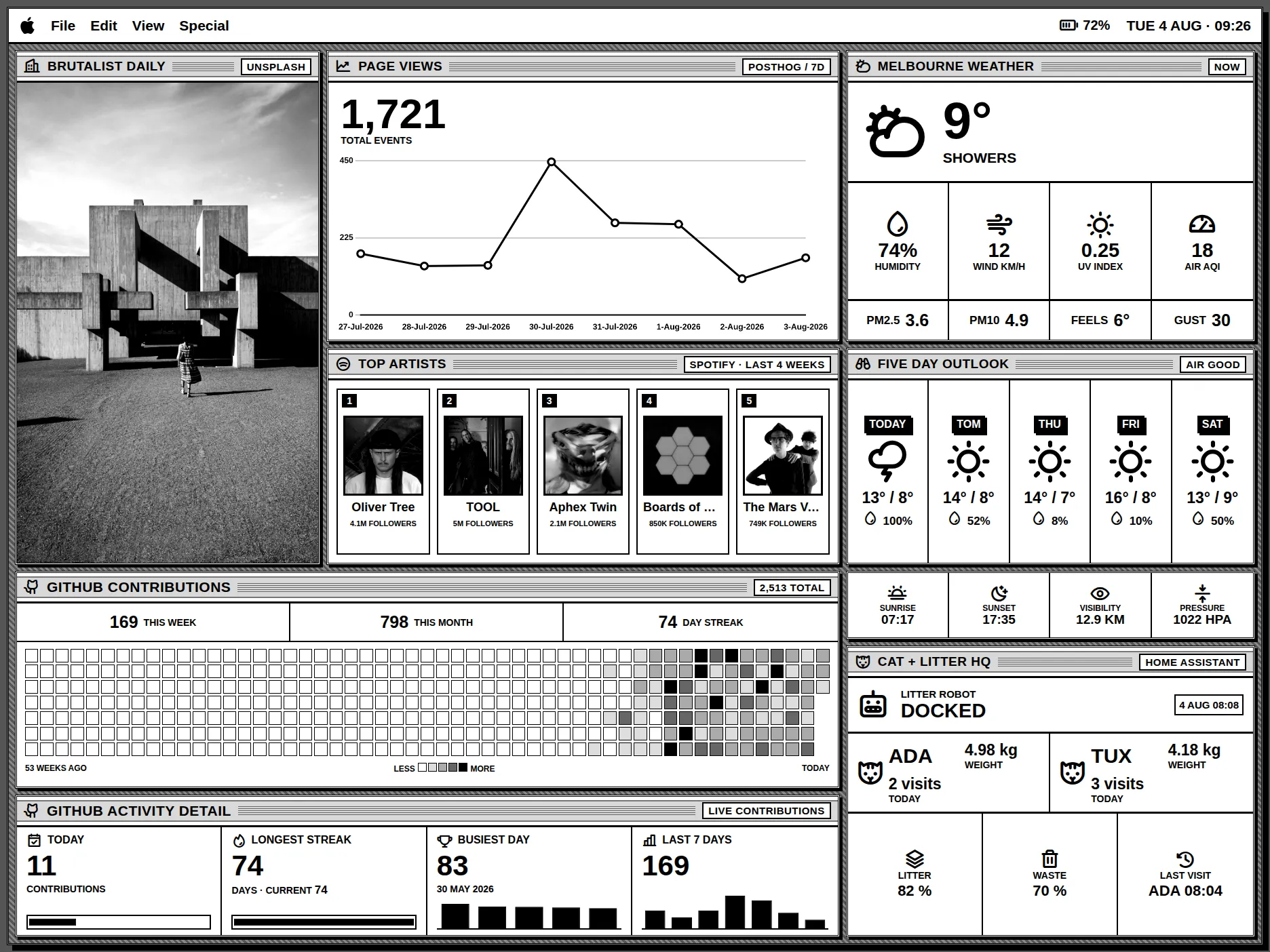Click the pressure icon above 1022 HPA
Screen dimensions: 1270x952
(1201, 593)
